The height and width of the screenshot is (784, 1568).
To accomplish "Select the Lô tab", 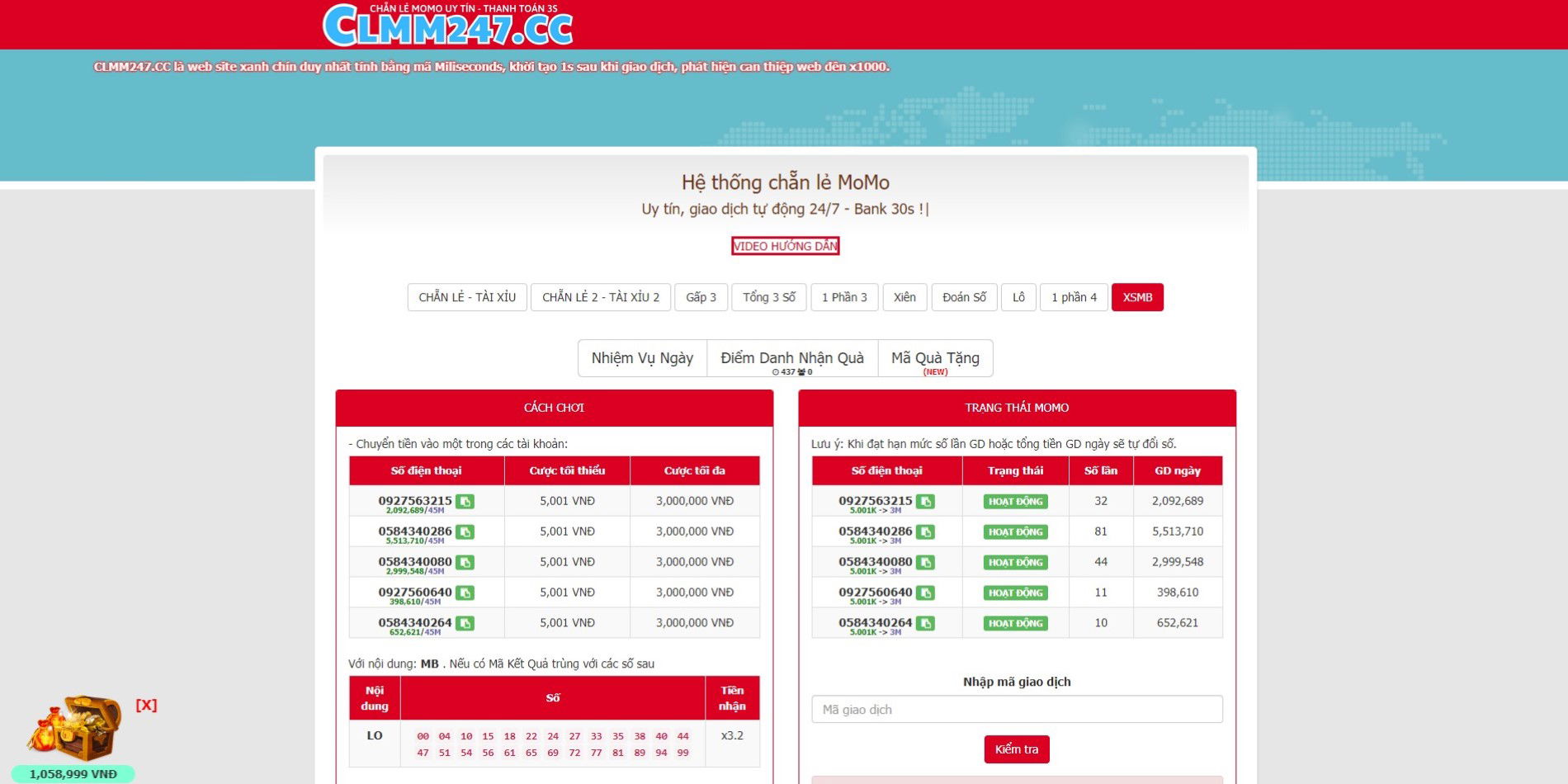I will tap(1018, 297).
